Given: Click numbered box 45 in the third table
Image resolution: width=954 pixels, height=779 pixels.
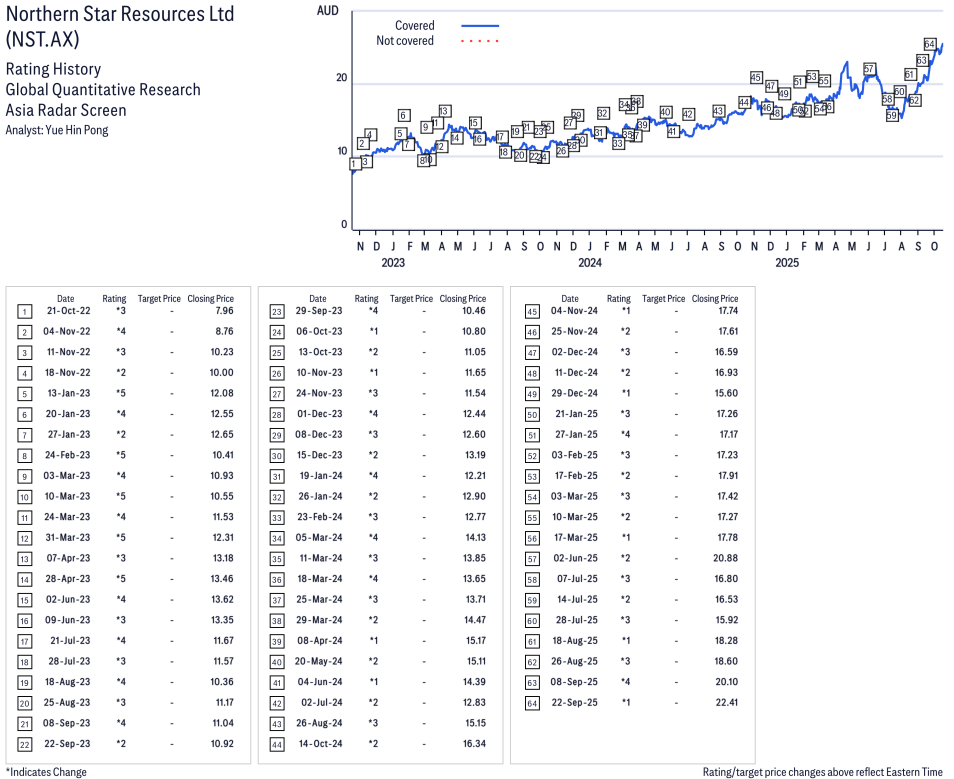Looking at the screenshot, I should pos(530,311).
